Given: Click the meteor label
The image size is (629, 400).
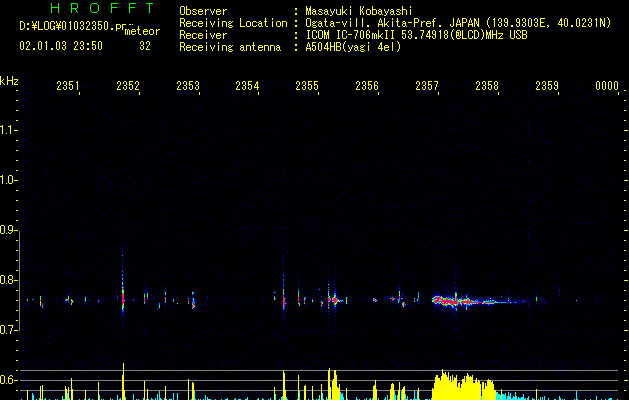Looking at the screenshot, I should 142,31.
